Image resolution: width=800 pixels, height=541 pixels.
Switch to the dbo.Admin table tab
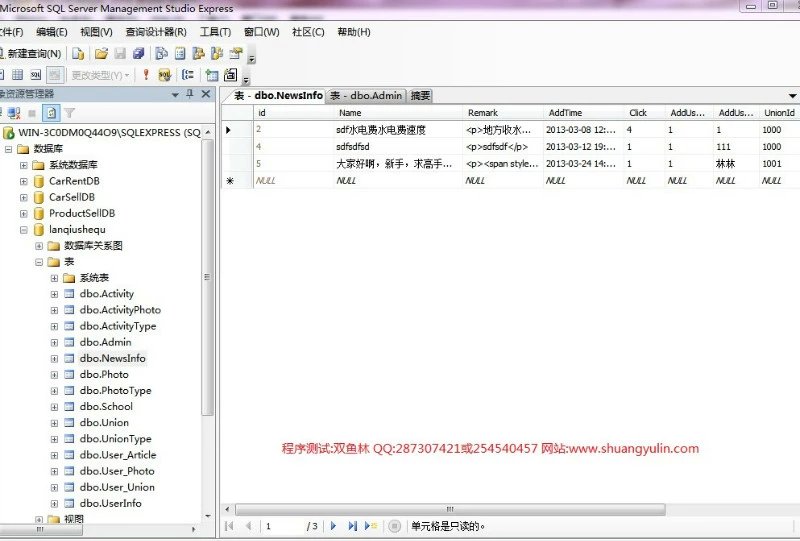tap(366, 95)
